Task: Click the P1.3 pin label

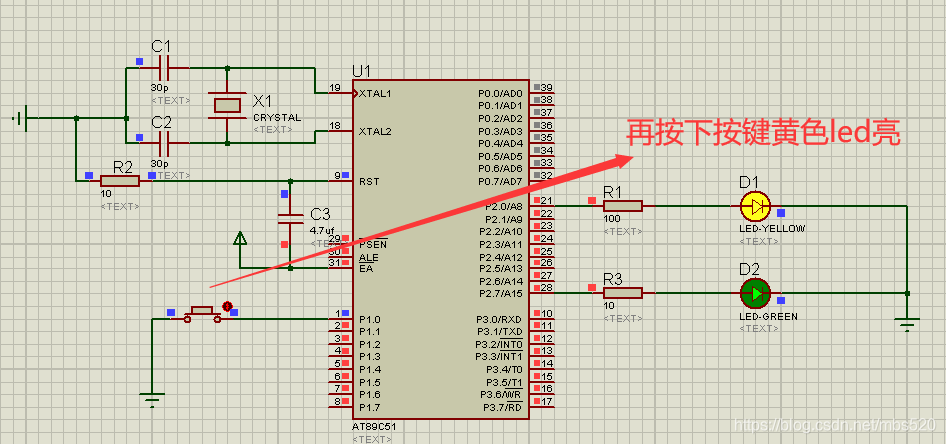Action: tap(369, 357)
